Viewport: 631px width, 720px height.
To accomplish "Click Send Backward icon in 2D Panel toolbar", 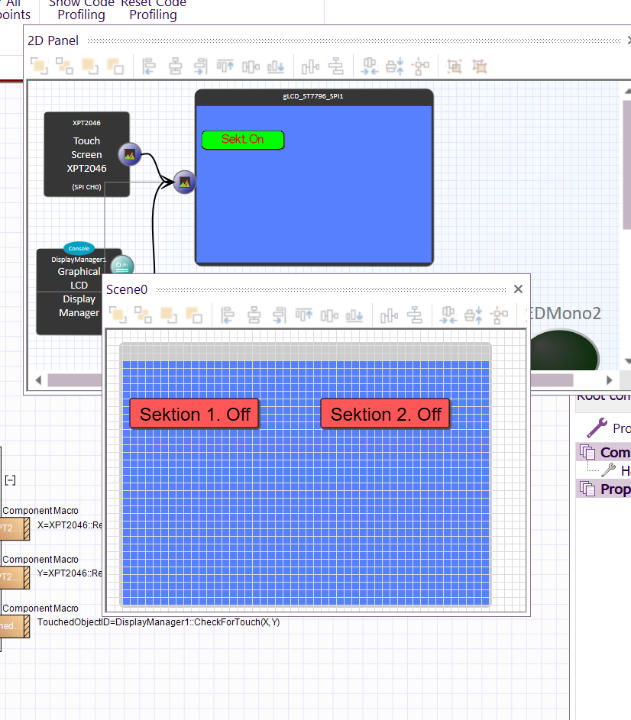I will click(115, 66).
